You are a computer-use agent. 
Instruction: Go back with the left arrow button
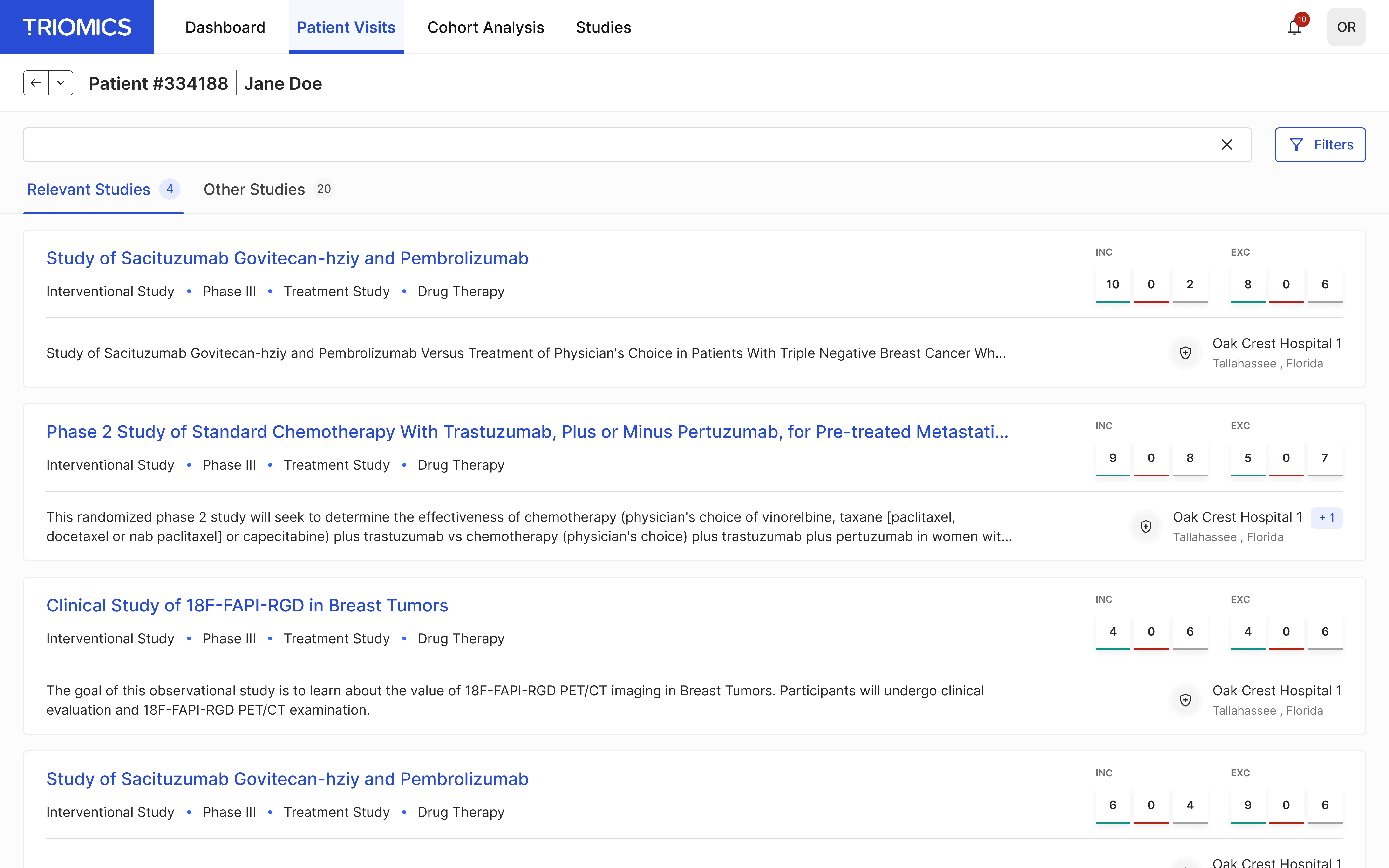tap(36, 83)
